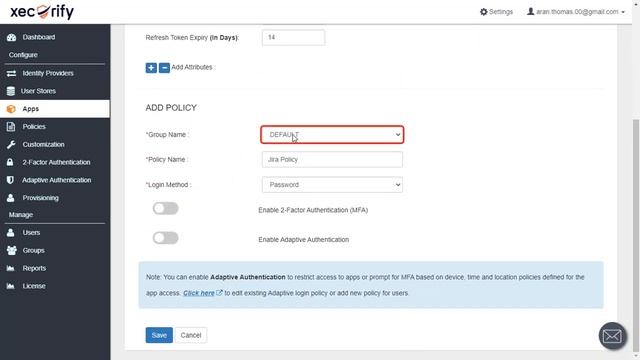Click the Apps cube icon
The width and height of the screenshot is (640, 360).
(11, 109)
